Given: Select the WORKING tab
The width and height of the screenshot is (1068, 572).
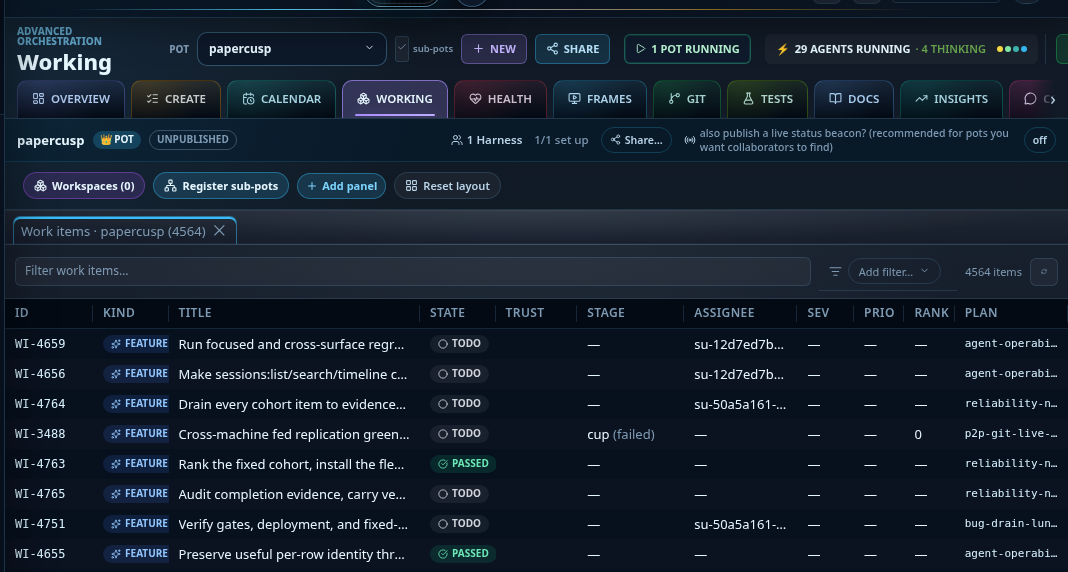Looking at the screenshot, I should click(395, 99).
